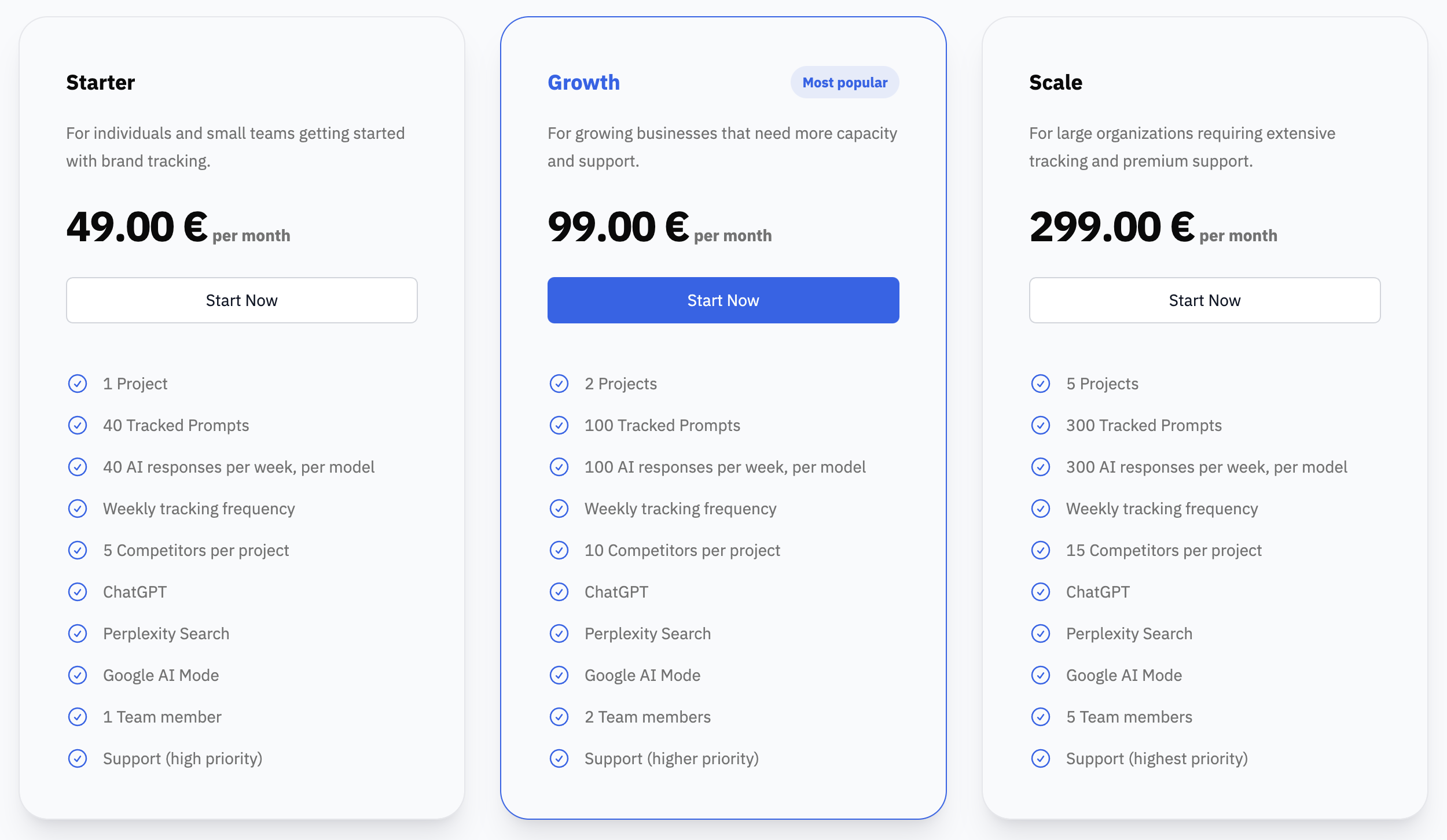1447x840 pixels.
Task: Click the check icon beside Support (higher priority)
Action: click(559, 758)
